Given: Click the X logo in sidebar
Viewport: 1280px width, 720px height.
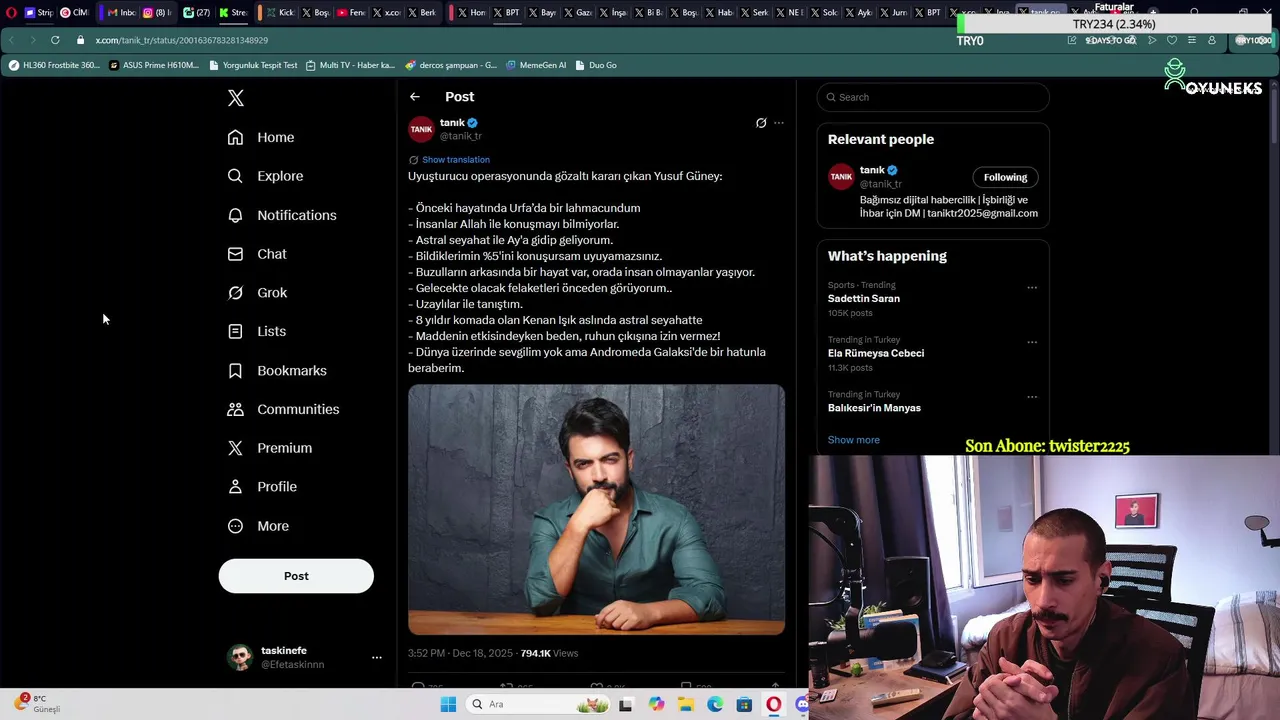Looking at the screenshot, I should 236,98.
